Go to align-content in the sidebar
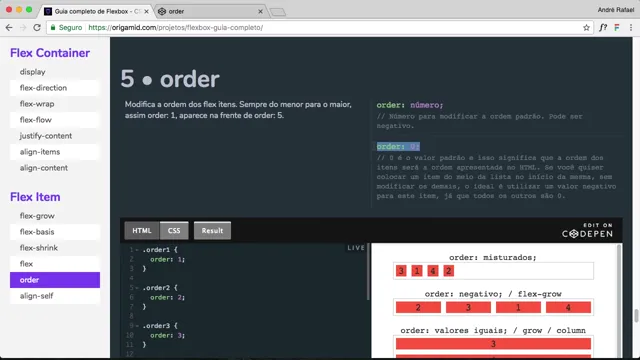This screenshot has height=360, width=640. click(55, 168)
